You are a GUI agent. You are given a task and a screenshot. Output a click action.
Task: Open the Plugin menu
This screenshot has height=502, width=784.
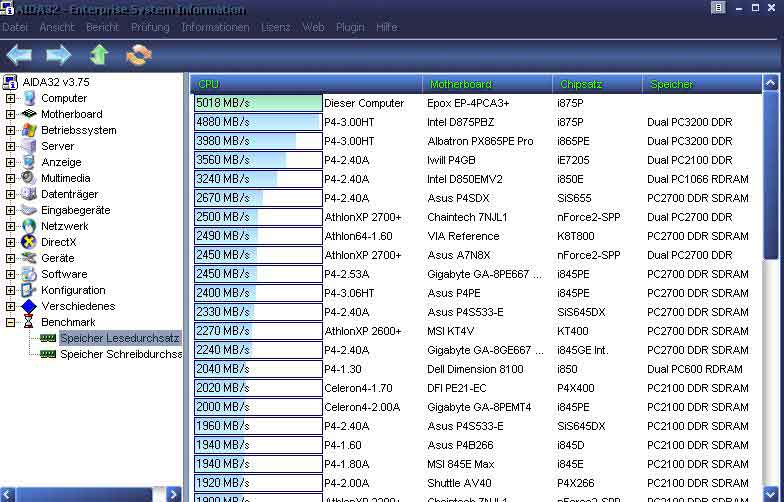(x=350, y=28)
